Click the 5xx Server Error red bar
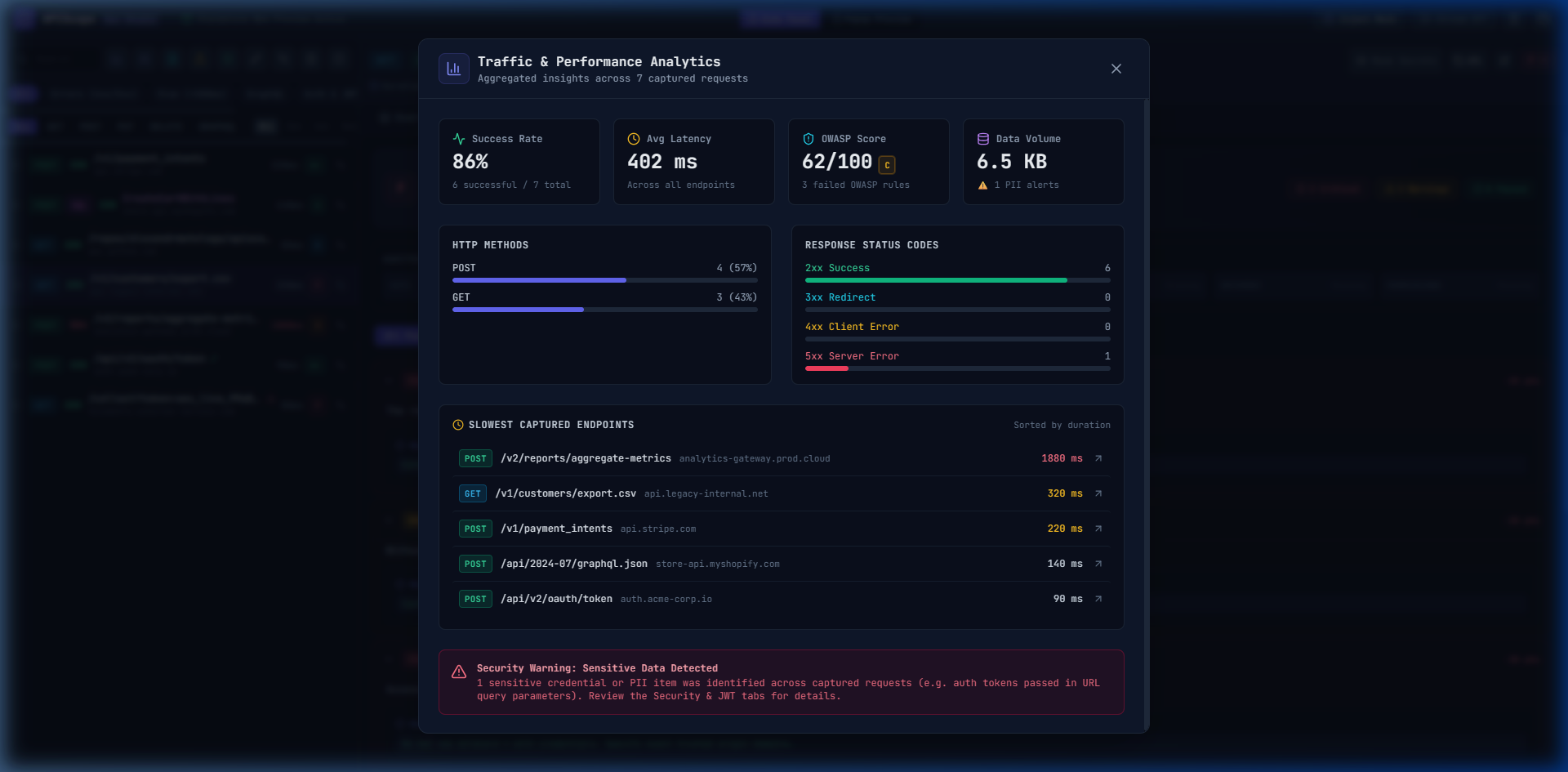This screenshot has height=772, width=1568. pyautogui.click(x=827, y=368)
